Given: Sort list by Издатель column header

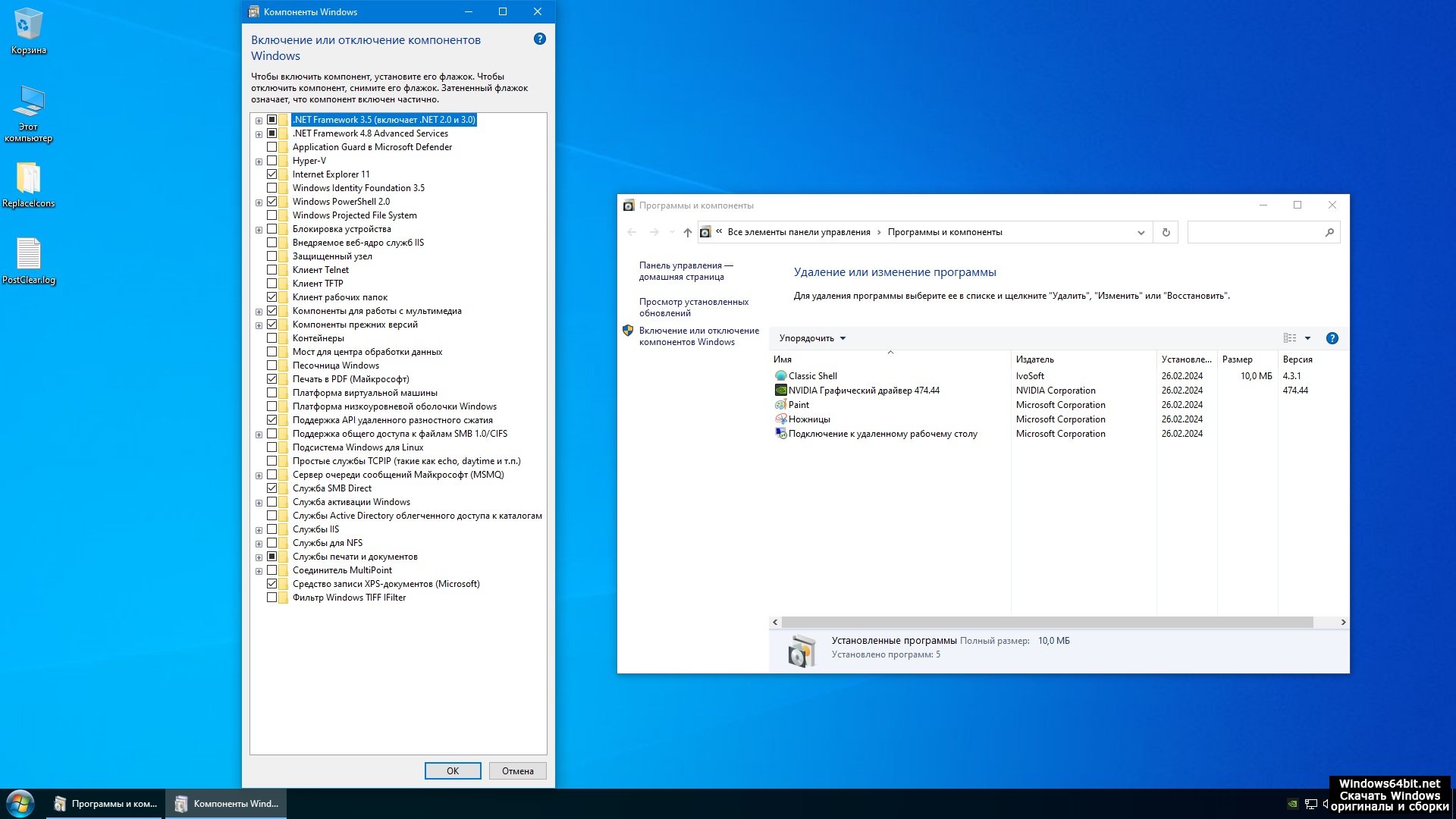Looking at the screenshot, I should [x=1034, y=359].
